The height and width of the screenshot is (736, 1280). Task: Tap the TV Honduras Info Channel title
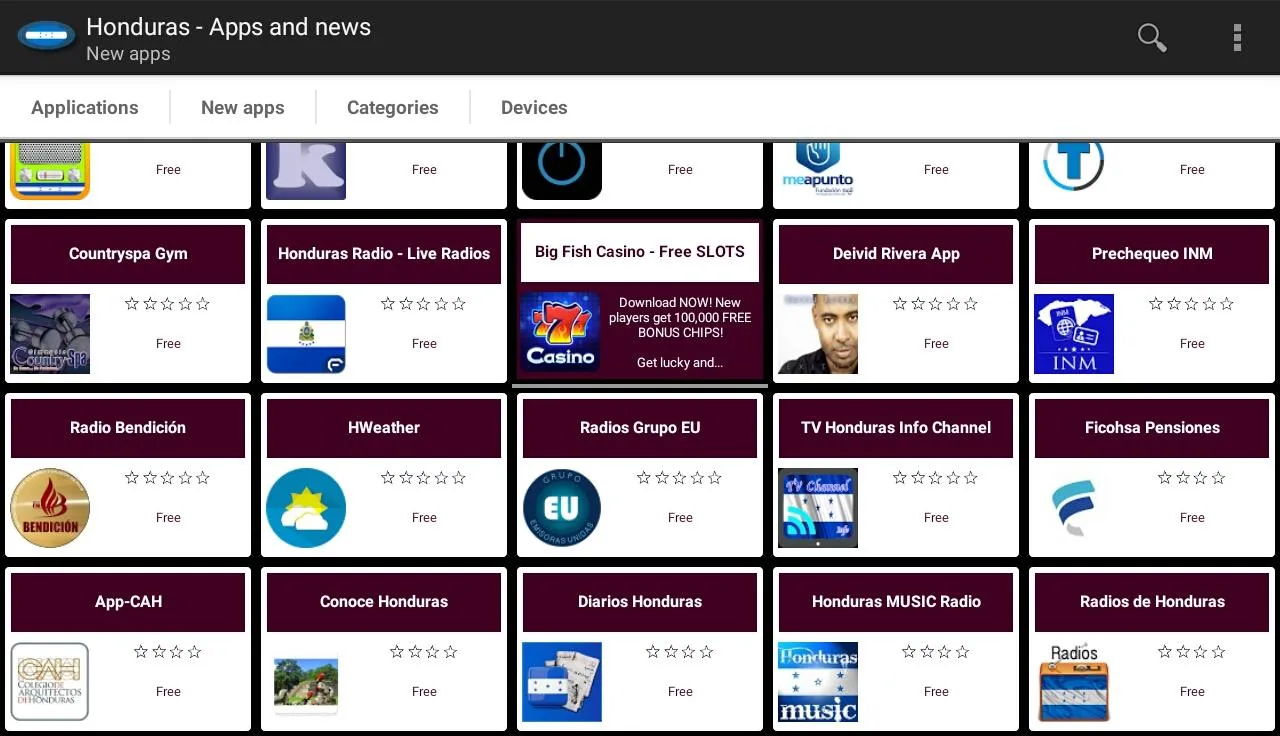click(896, 428)
